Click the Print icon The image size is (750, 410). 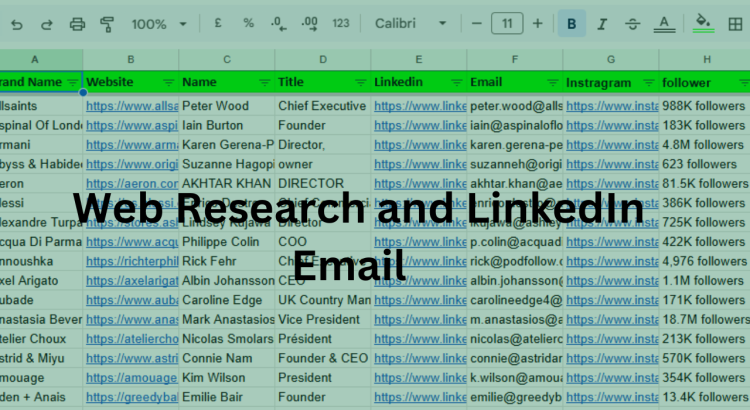coord(77,24)
